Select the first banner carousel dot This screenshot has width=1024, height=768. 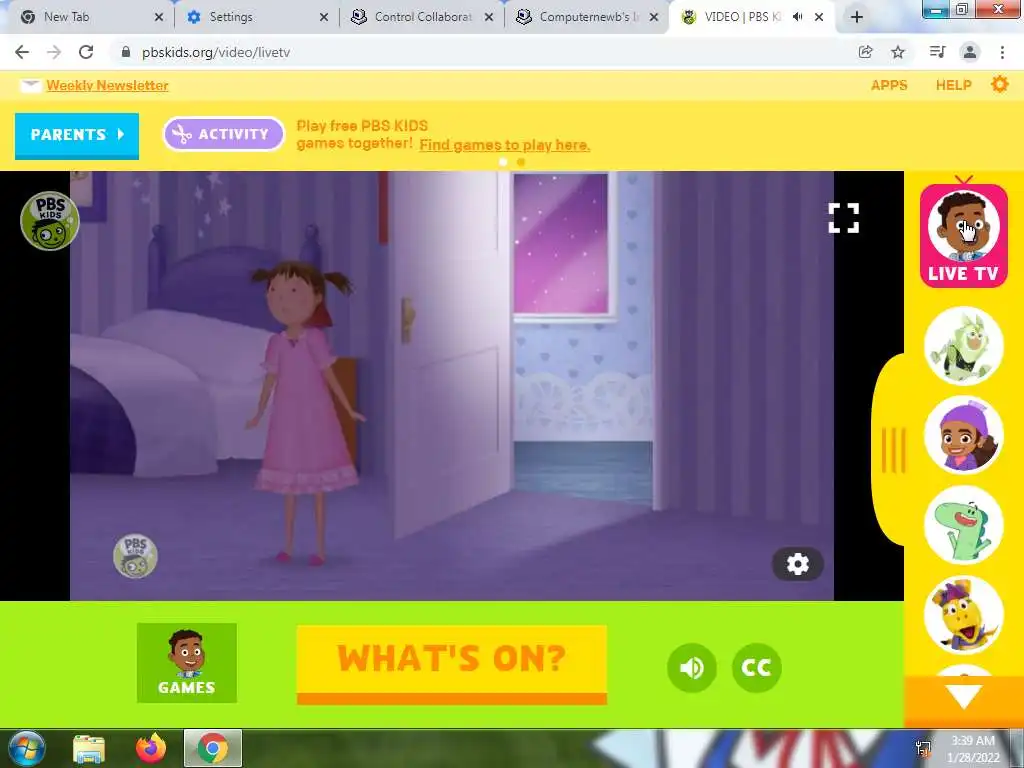[x=503, y=162]
